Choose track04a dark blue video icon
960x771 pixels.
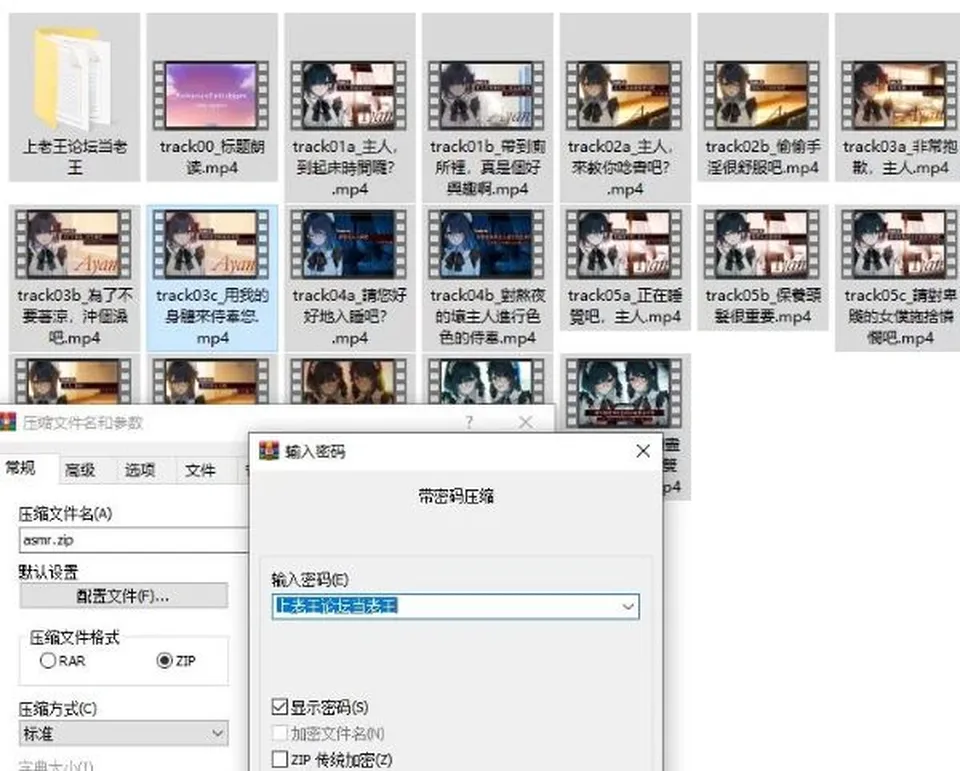(x=350, y=244)
